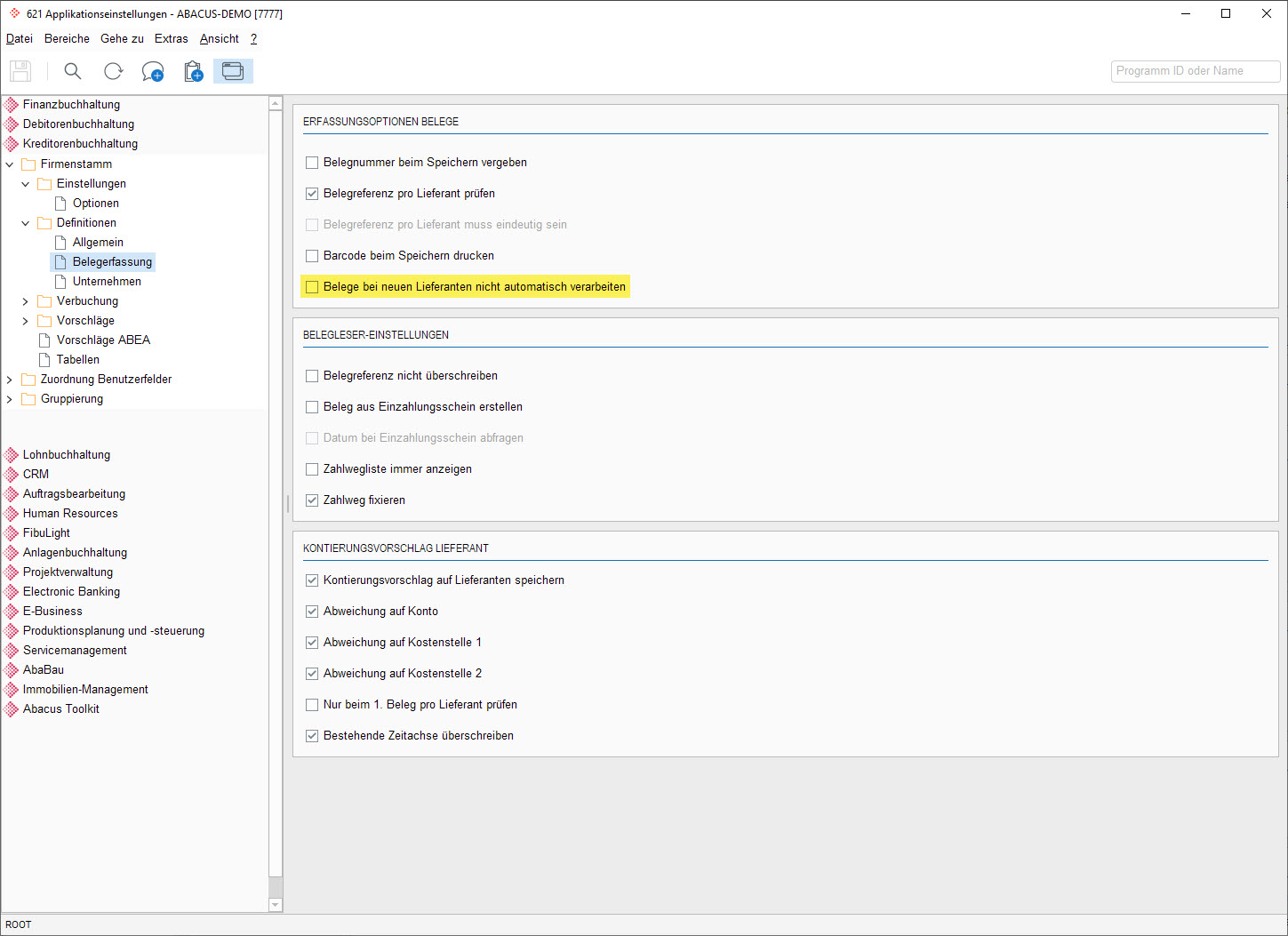The height and width of the screenshot is (936, 1288).
Task: Click the 'Programm ID oder Name' search field
Action: click(x=1195, y=71)
